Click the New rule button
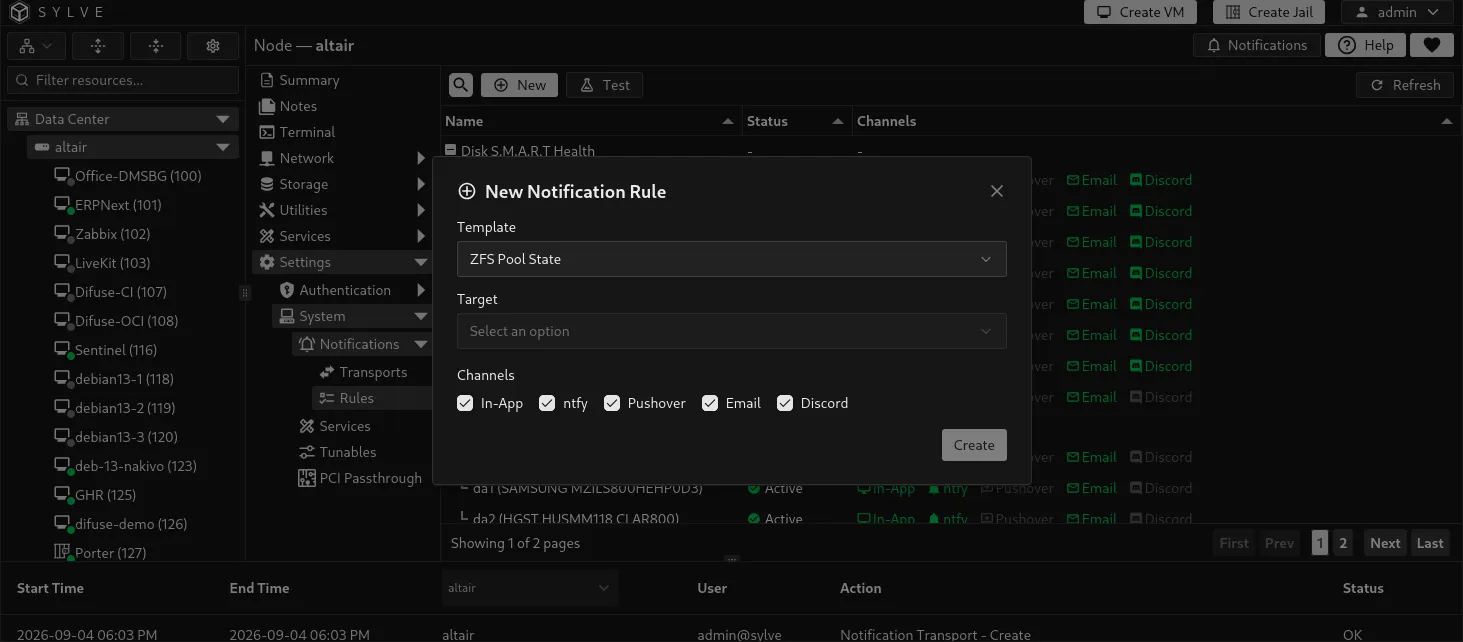 pyautogui.click(x=520, y=85)
